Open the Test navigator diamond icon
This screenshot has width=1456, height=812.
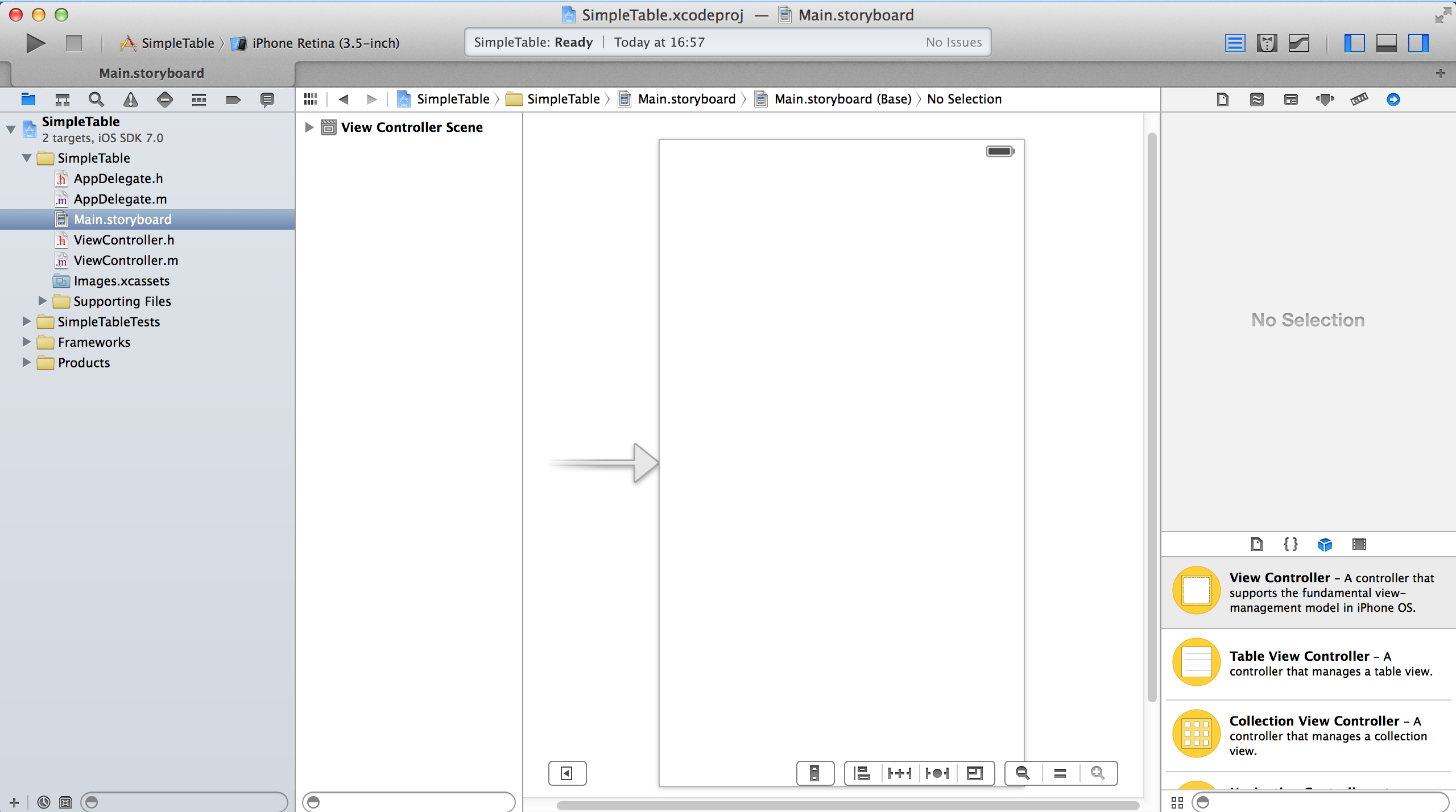pyautogui.click(x=164, y=100)
